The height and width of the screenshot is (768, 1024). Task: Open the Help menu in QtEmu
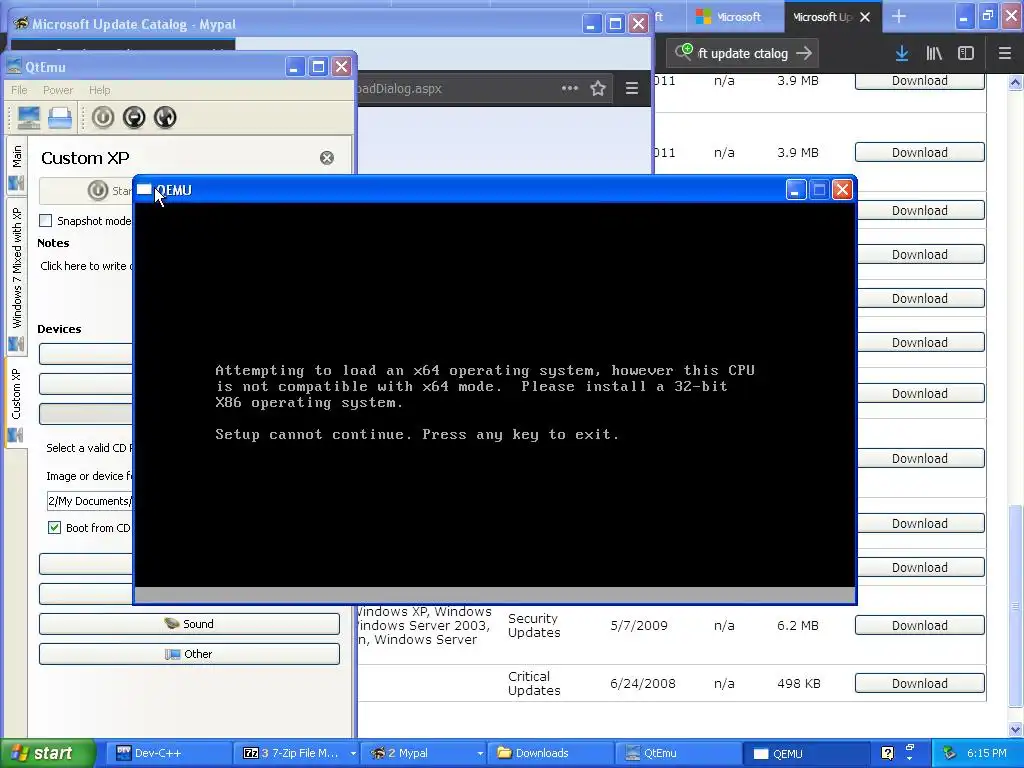point(99,90)
